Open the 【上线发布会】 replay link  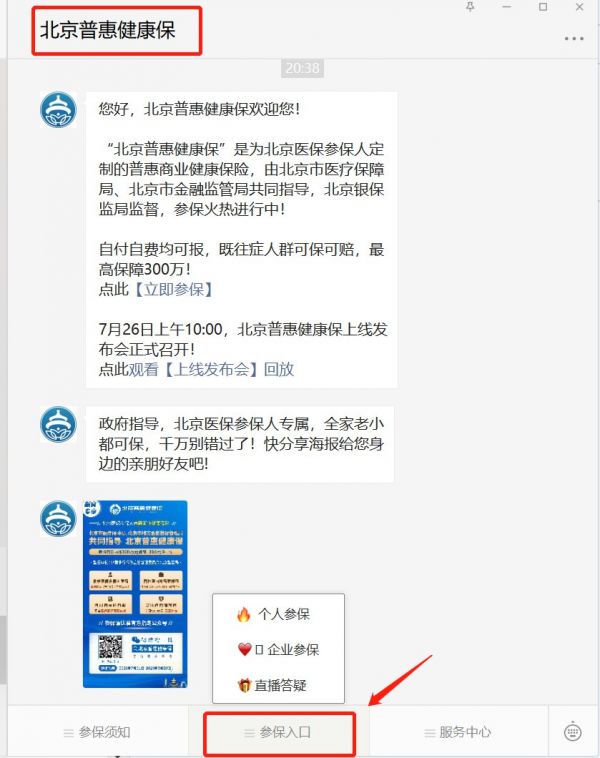211,369
